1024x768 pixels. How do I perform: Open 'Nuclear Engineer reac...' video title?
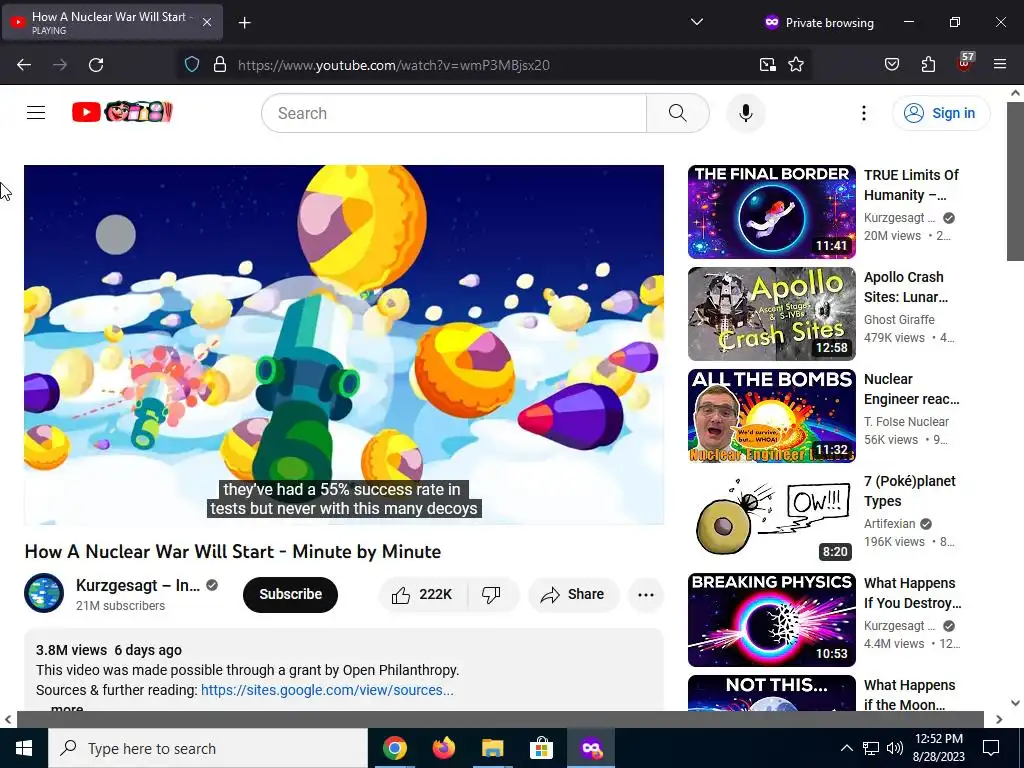tap(911, 389)
